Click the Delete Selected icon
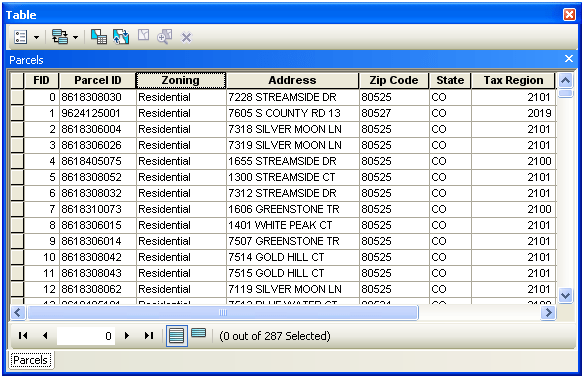 pyautogui.click(x=186, y=38)
